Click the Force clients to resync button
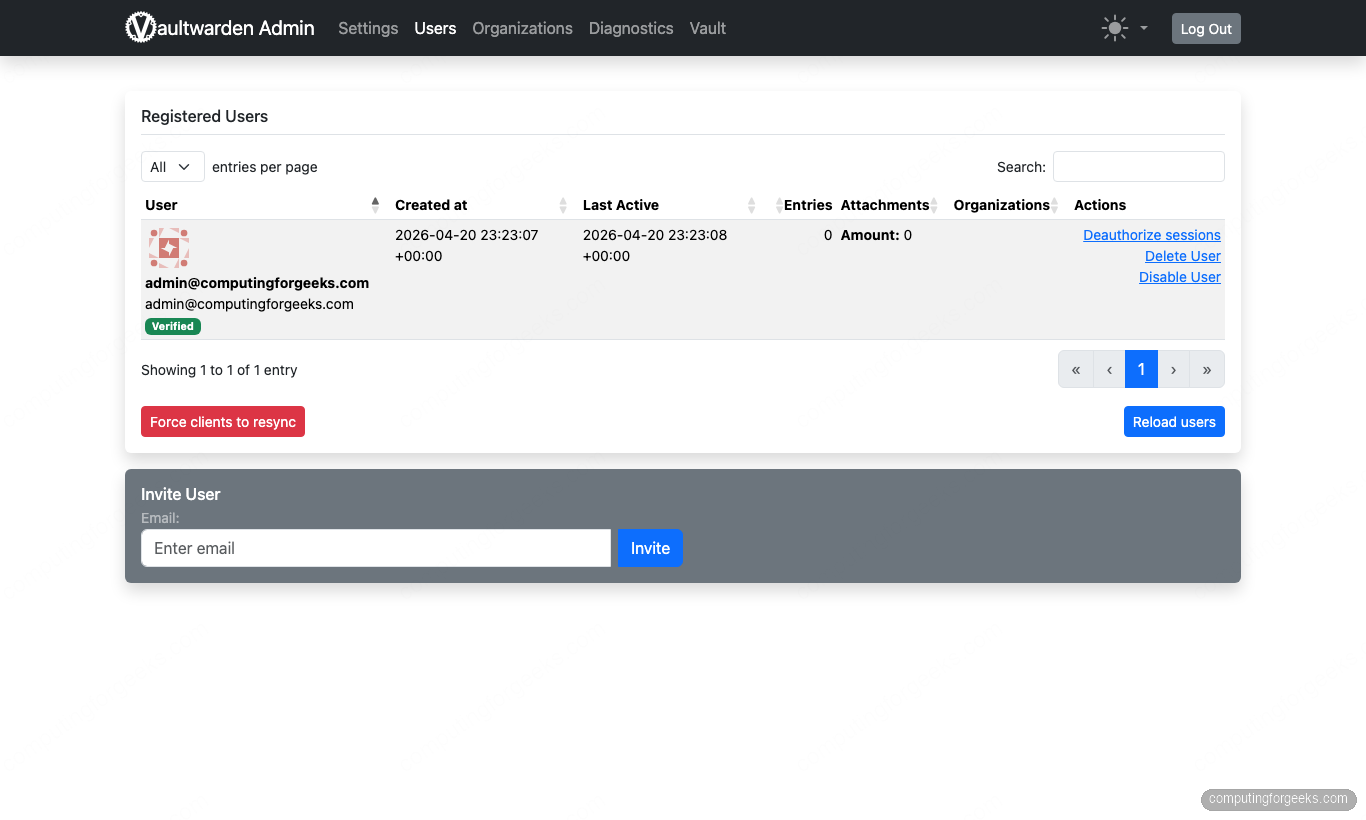This screenshot has height=820, width=1366. tap(222, 421)
